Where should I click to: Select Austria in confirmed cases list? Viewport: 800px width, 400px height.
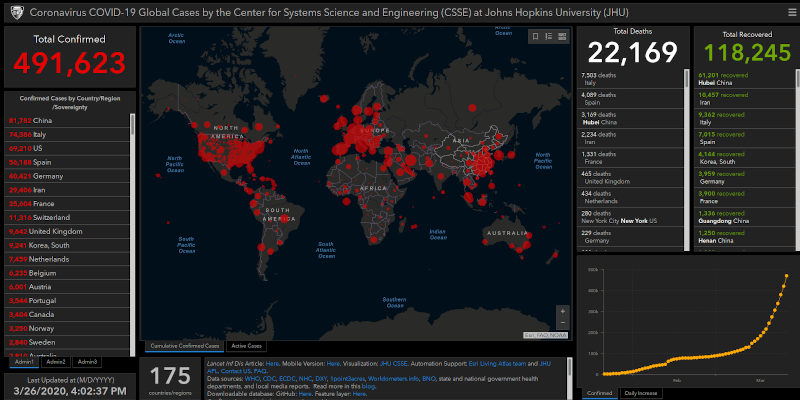pyautogui.click(x=67, y=287)
